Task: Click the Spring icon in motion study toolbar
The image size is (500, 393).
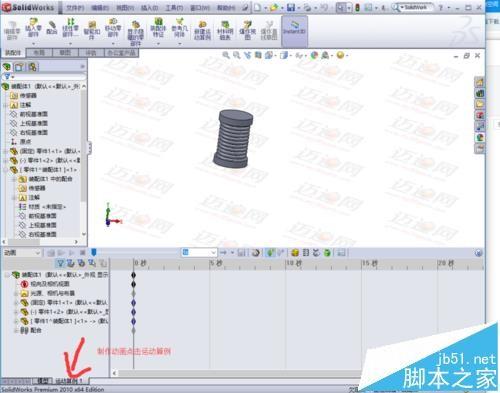Action: pos(306,253)
